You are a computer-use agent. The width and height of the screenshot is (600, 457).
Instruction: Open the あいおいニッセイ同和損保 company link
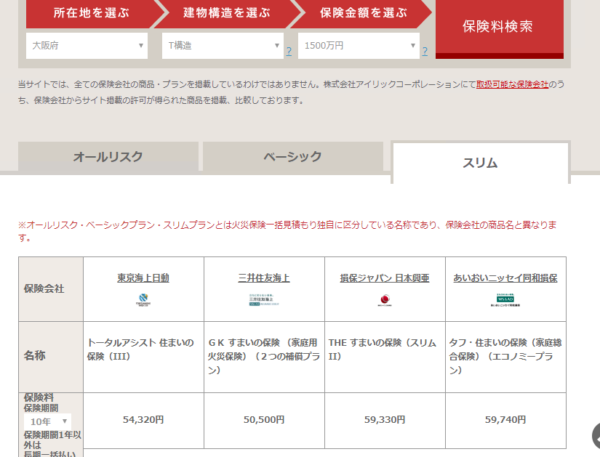tap(505, 278)
